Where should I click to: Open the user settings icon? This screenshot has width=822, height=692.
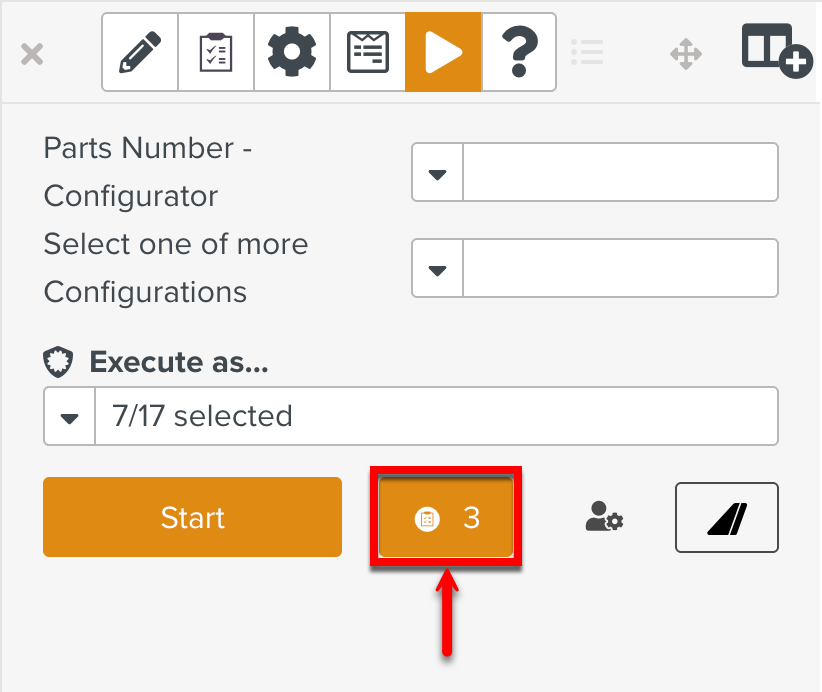click(x=604, y=518)
